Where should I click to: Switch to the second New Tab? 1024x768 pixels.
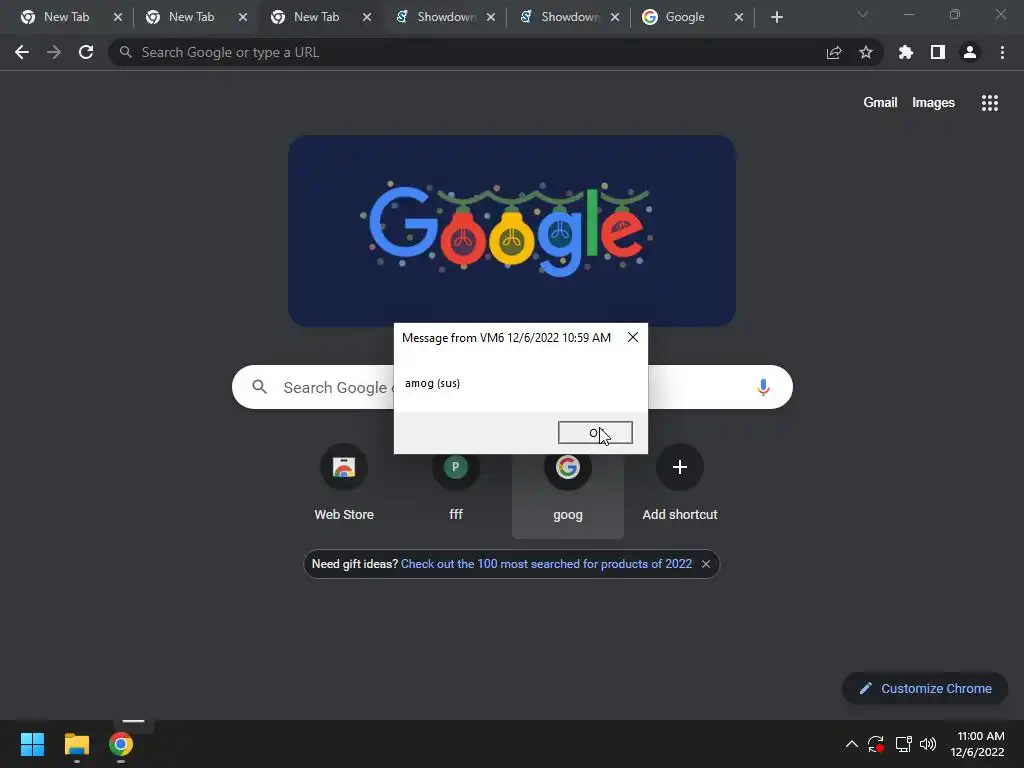pyautogui.click(x=191, y=17)
